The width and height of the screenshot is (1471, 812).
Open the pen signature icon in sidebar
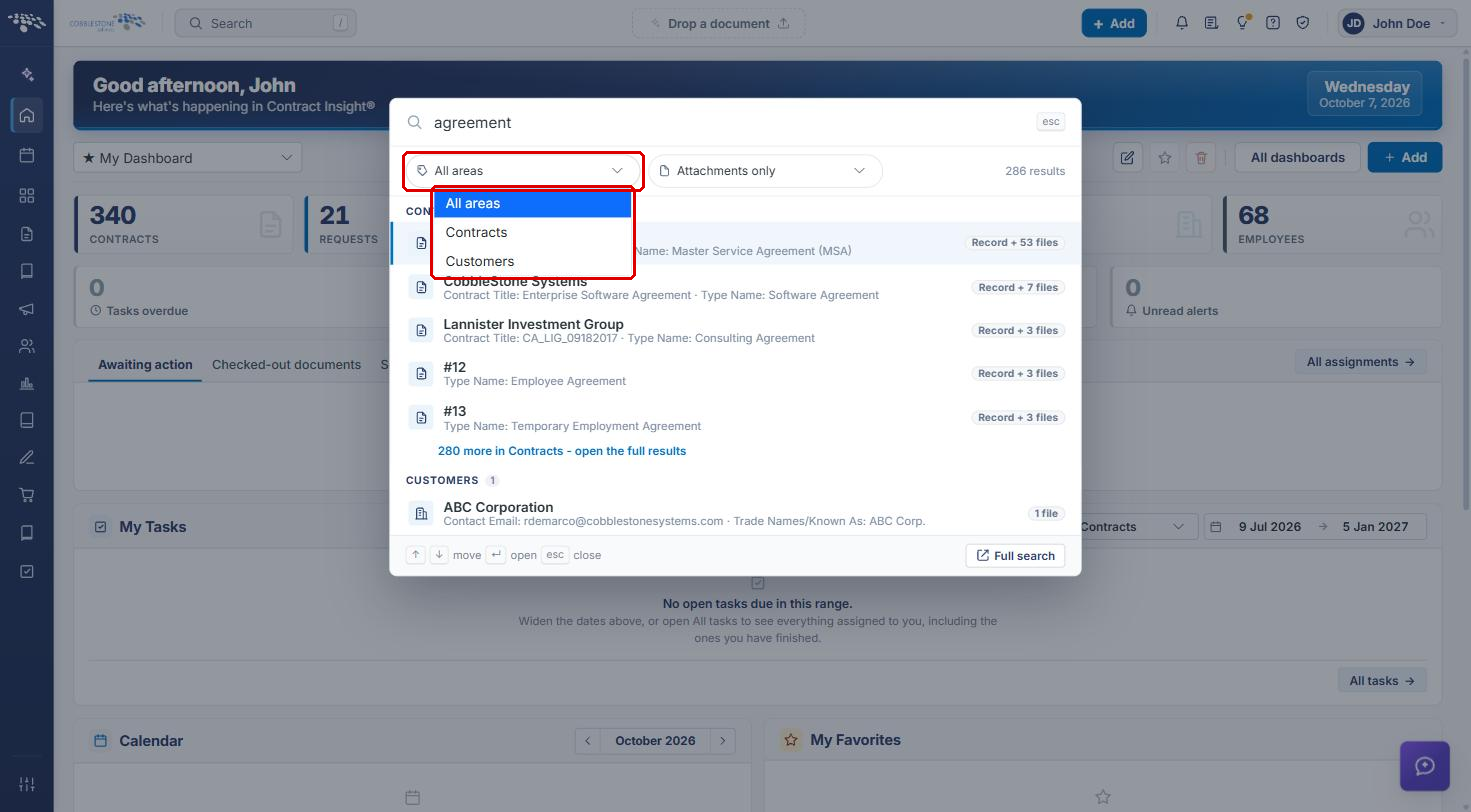tap(27, 457)
